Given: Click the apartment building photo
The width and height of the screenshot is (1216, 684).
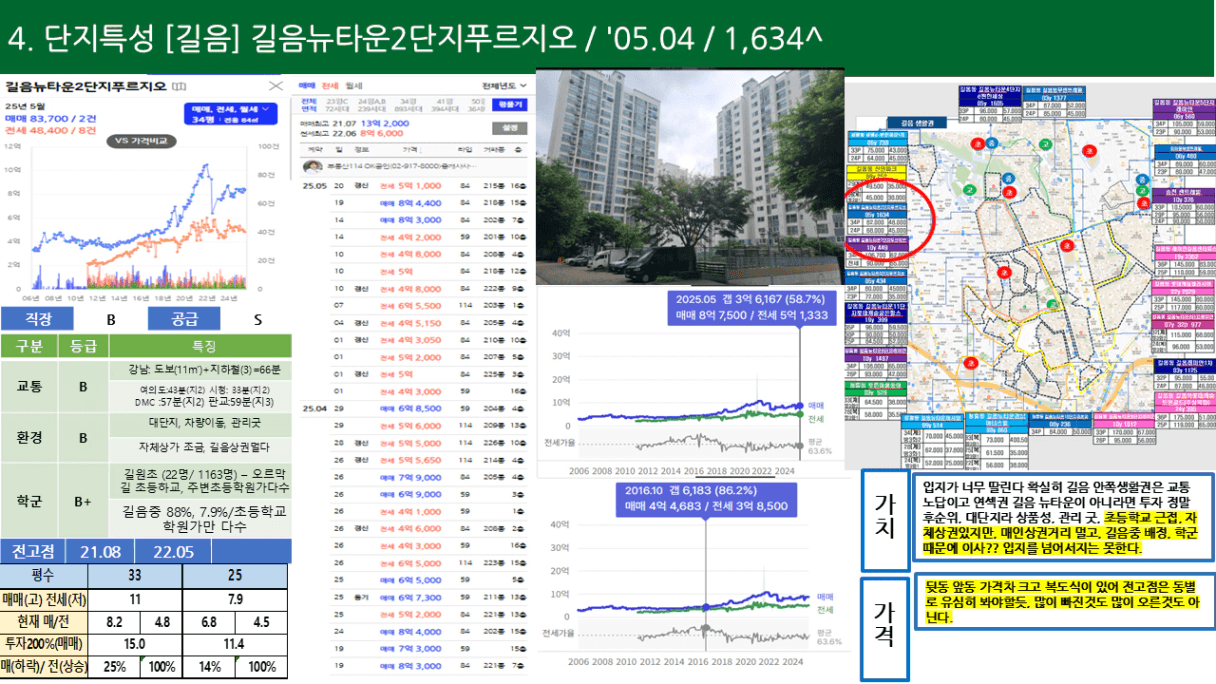Looking at the screenshot, I should coord(691,177).
